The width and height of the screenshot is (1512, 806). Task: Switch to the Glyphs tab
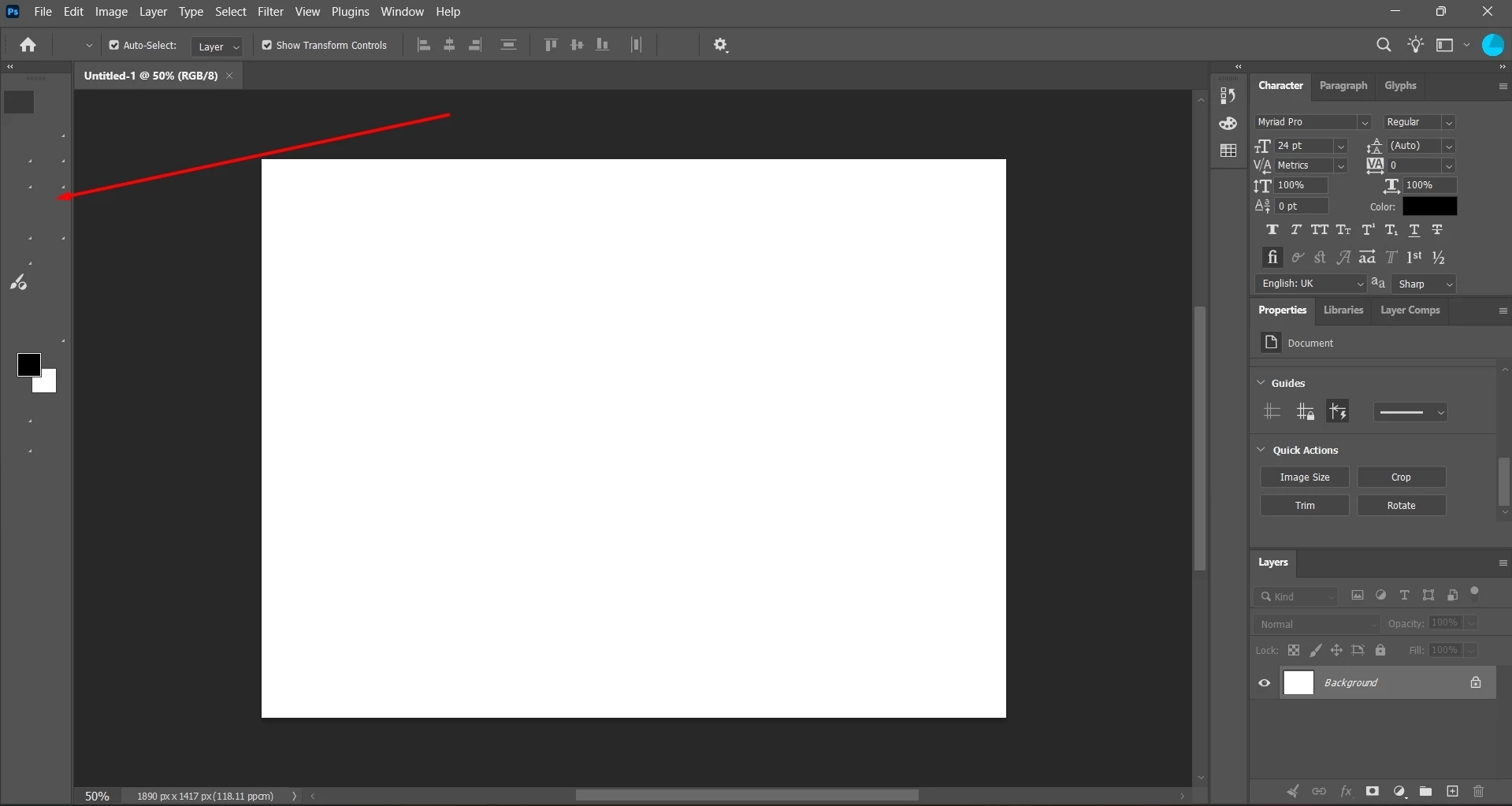1400,85
